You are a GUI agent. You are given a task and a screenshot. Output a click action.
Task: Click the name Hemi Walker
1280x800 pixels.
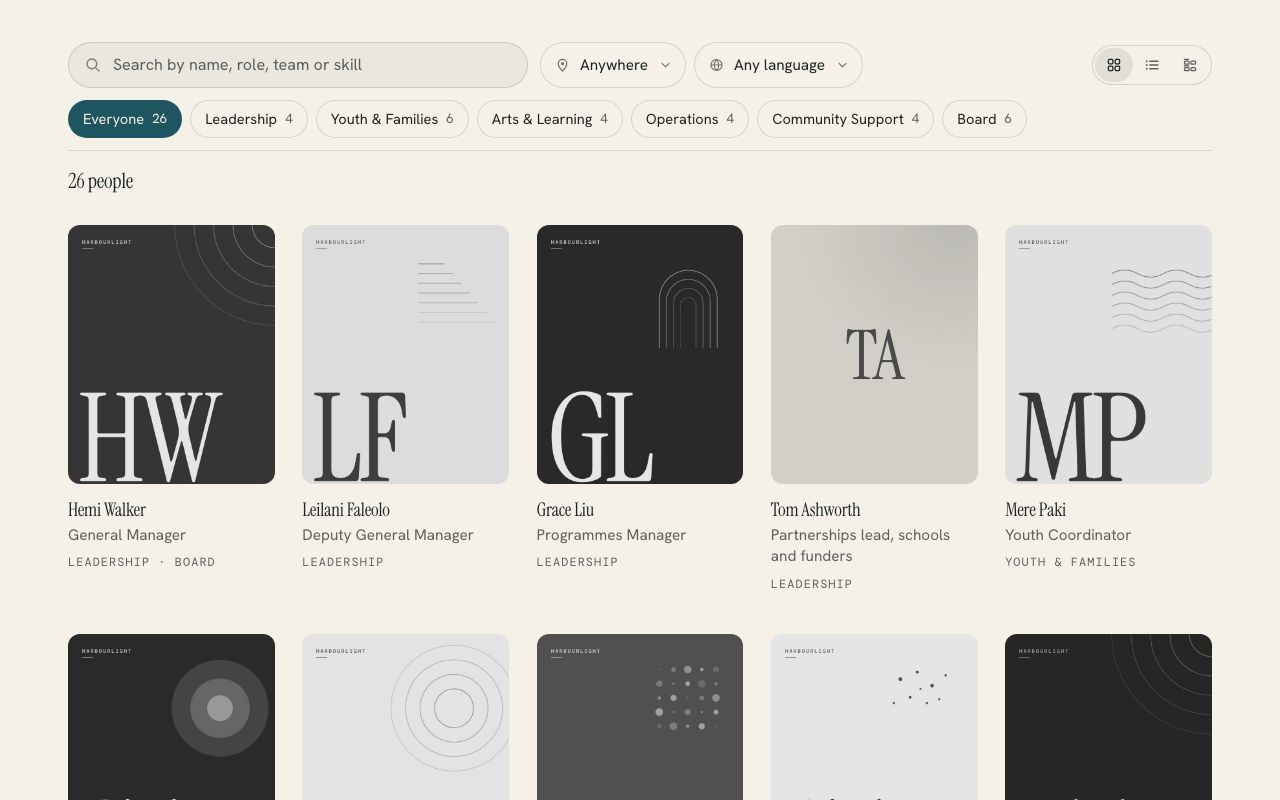click(107, 510)
